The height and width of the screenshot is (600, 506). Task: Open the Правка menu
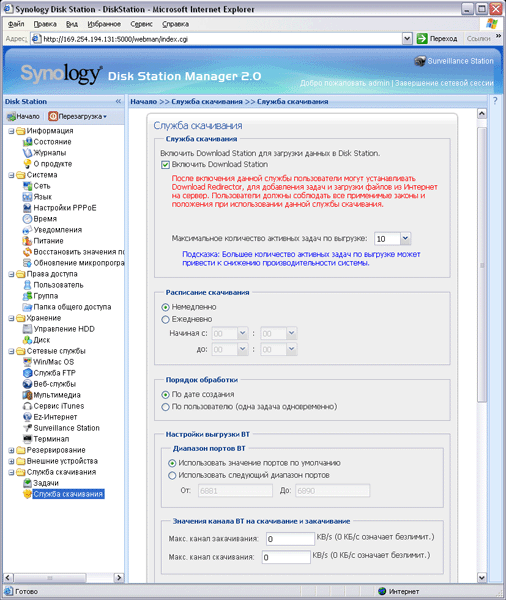click(x=45, y=24)
